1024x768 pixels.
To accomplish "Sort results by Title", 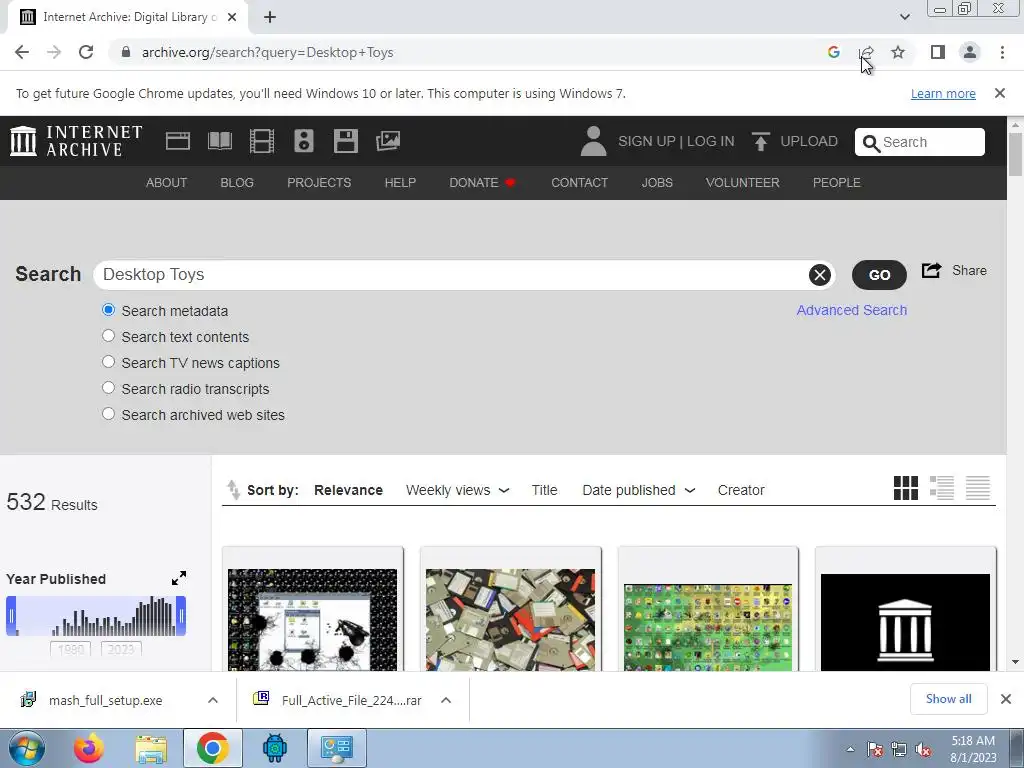I will (544, 490).
